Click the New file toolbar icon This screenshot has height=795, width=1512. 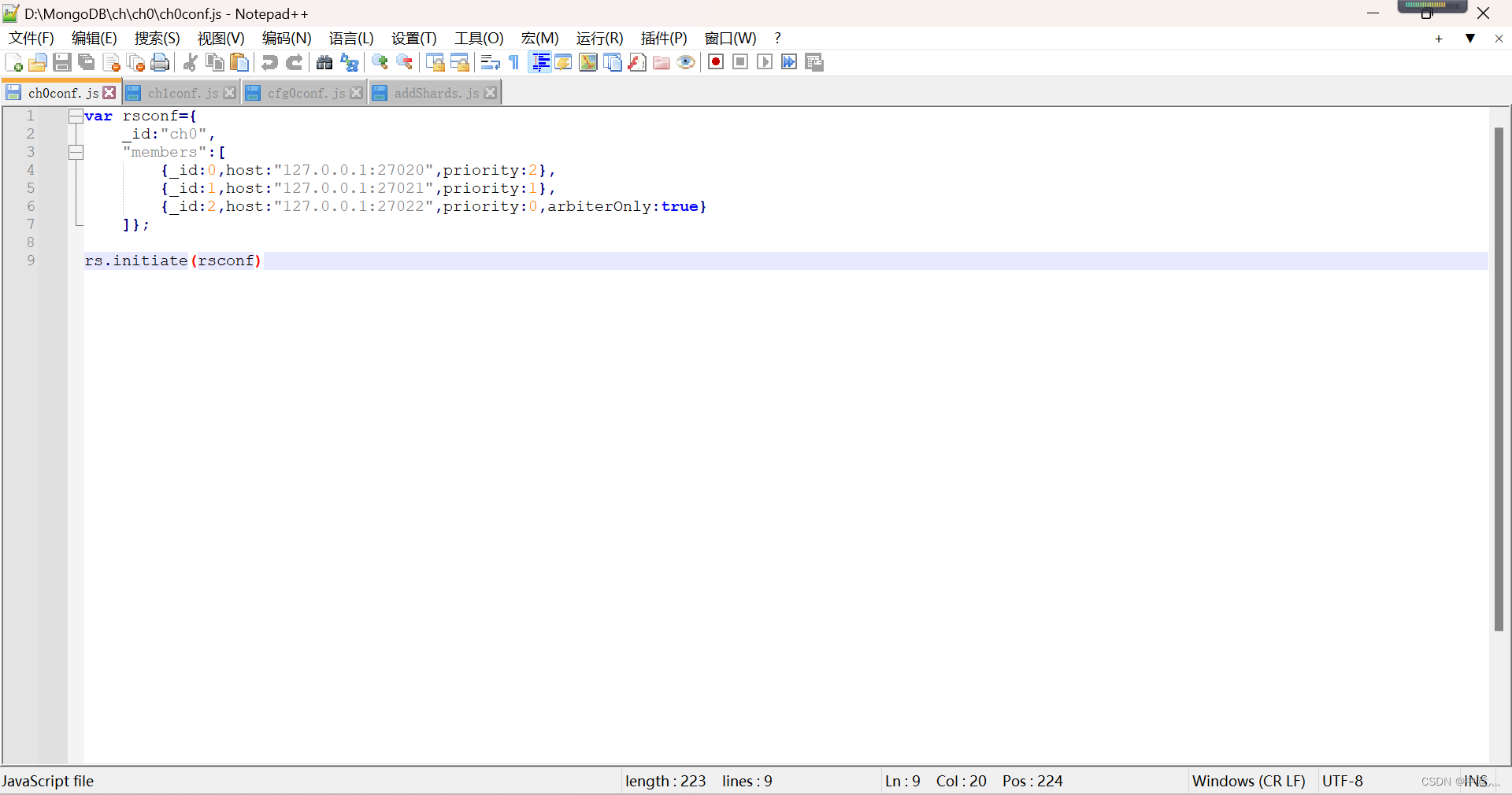(13, 62)
